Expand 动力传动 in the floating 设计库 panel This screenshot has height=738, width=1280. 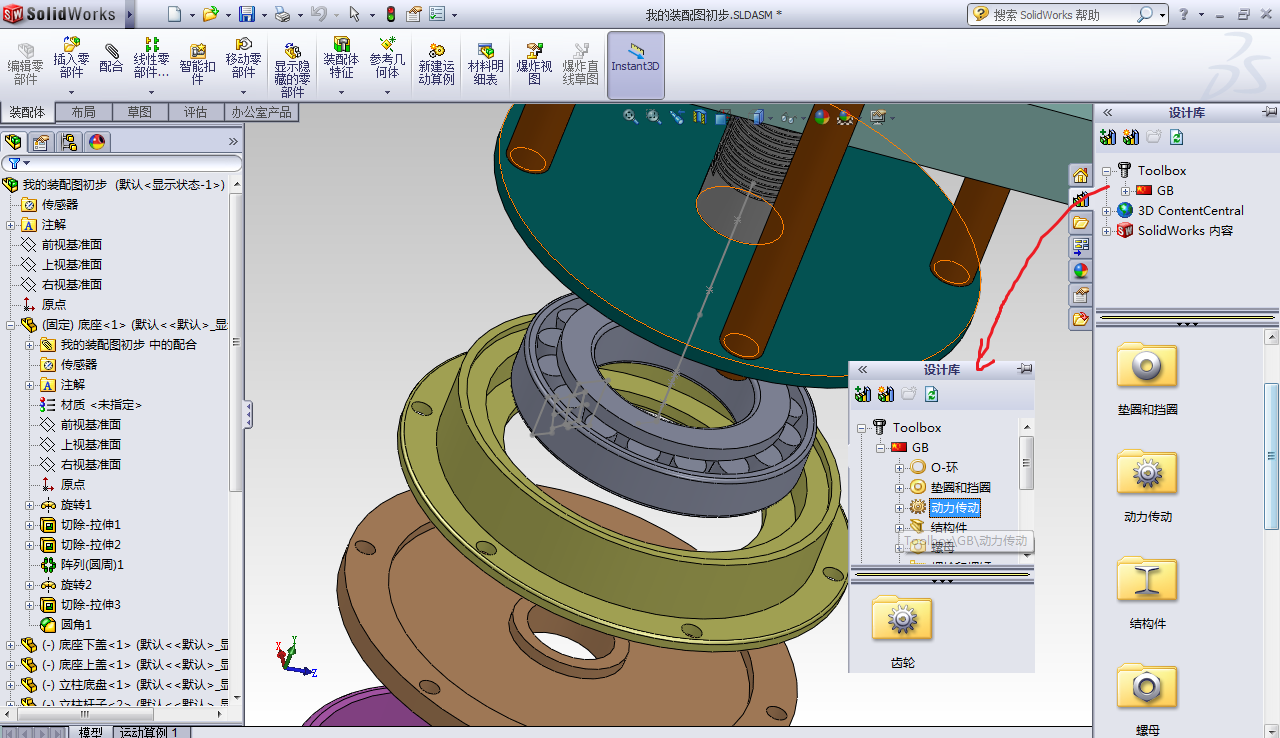tap(899, 508)
